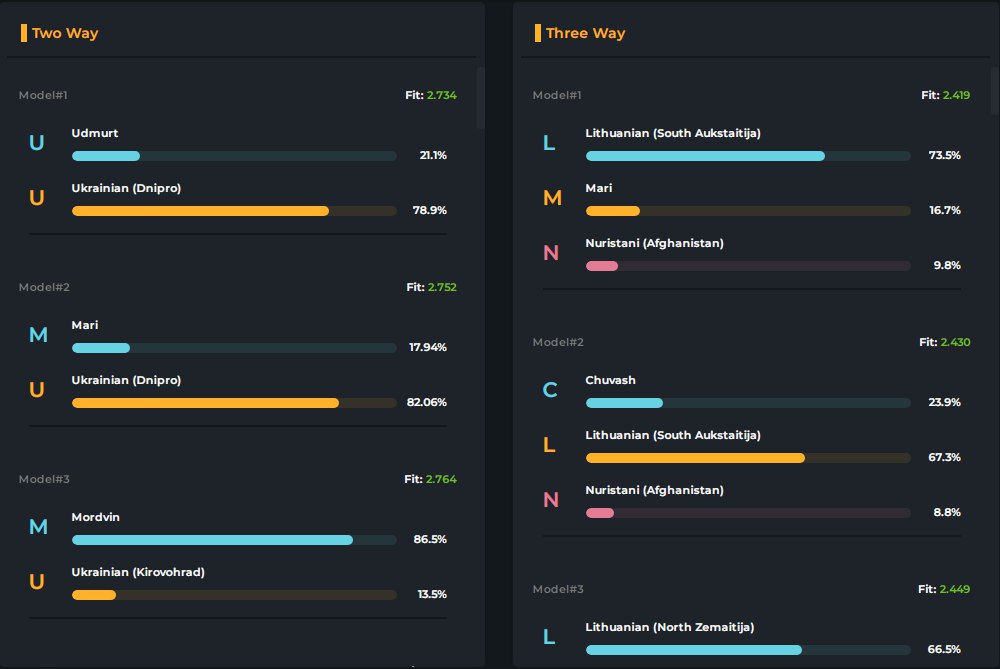Click the Fit 2.430 value in Three Way Model#2
The width and height of the screenshot is (1000, 669).
click(954, 342)
